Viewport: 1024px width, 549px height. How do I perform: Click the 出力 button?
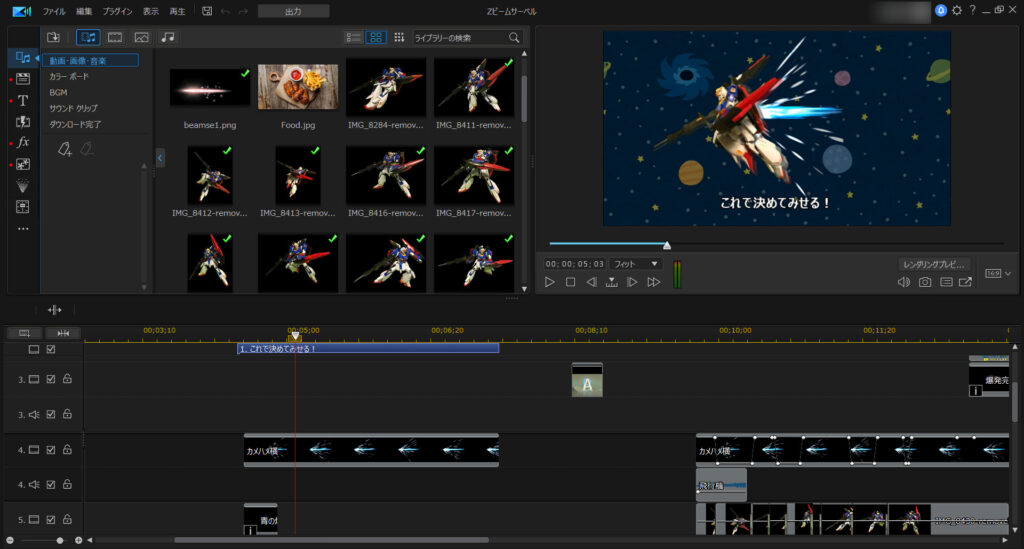293,11
